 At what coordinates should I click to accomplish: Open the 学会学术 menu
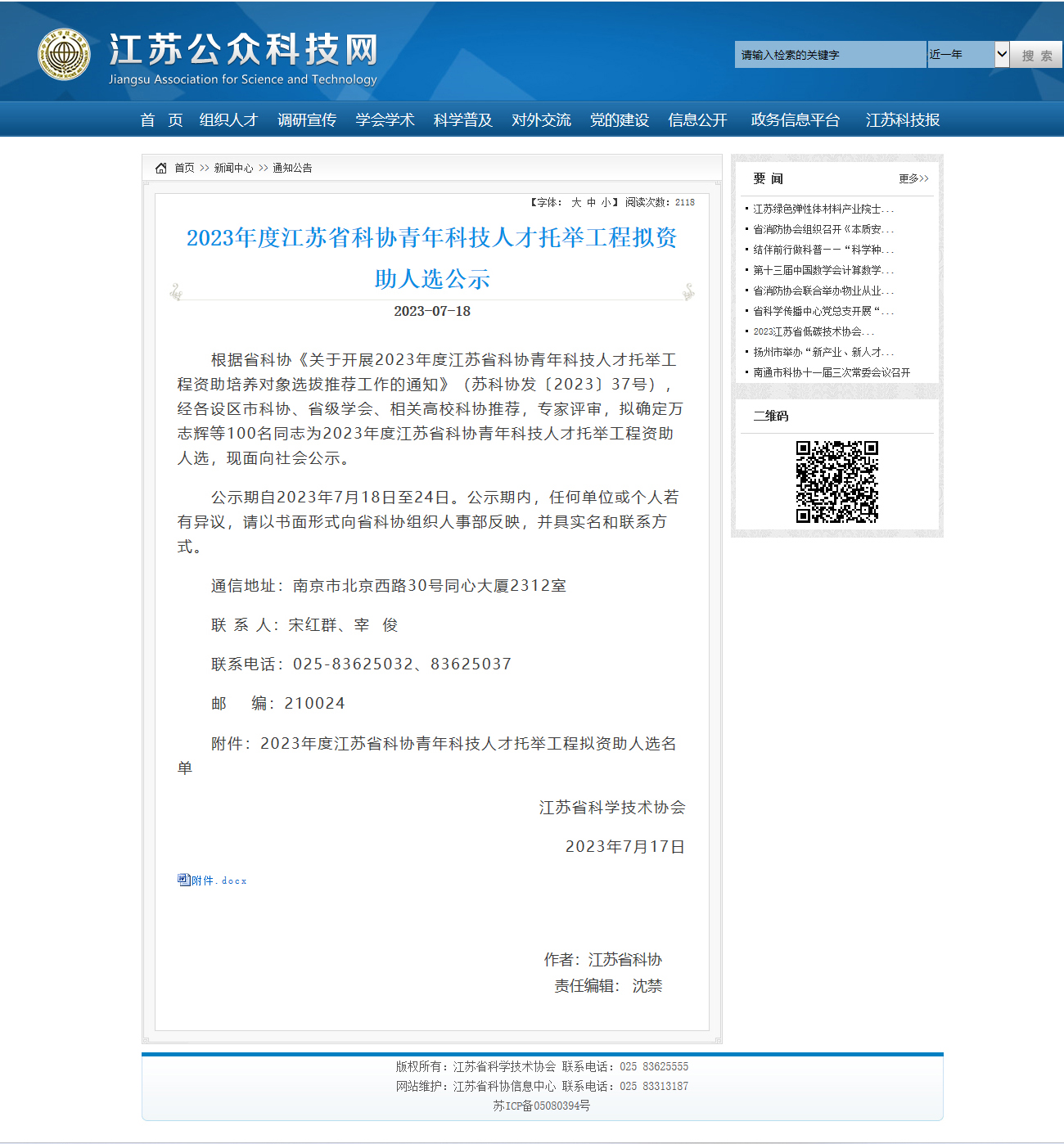point(385,120)
